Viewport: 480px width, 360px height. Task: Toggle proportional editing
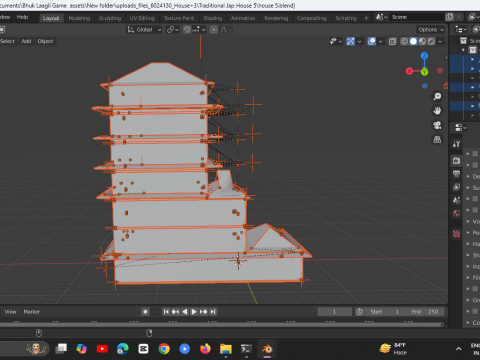coord(214,30)
